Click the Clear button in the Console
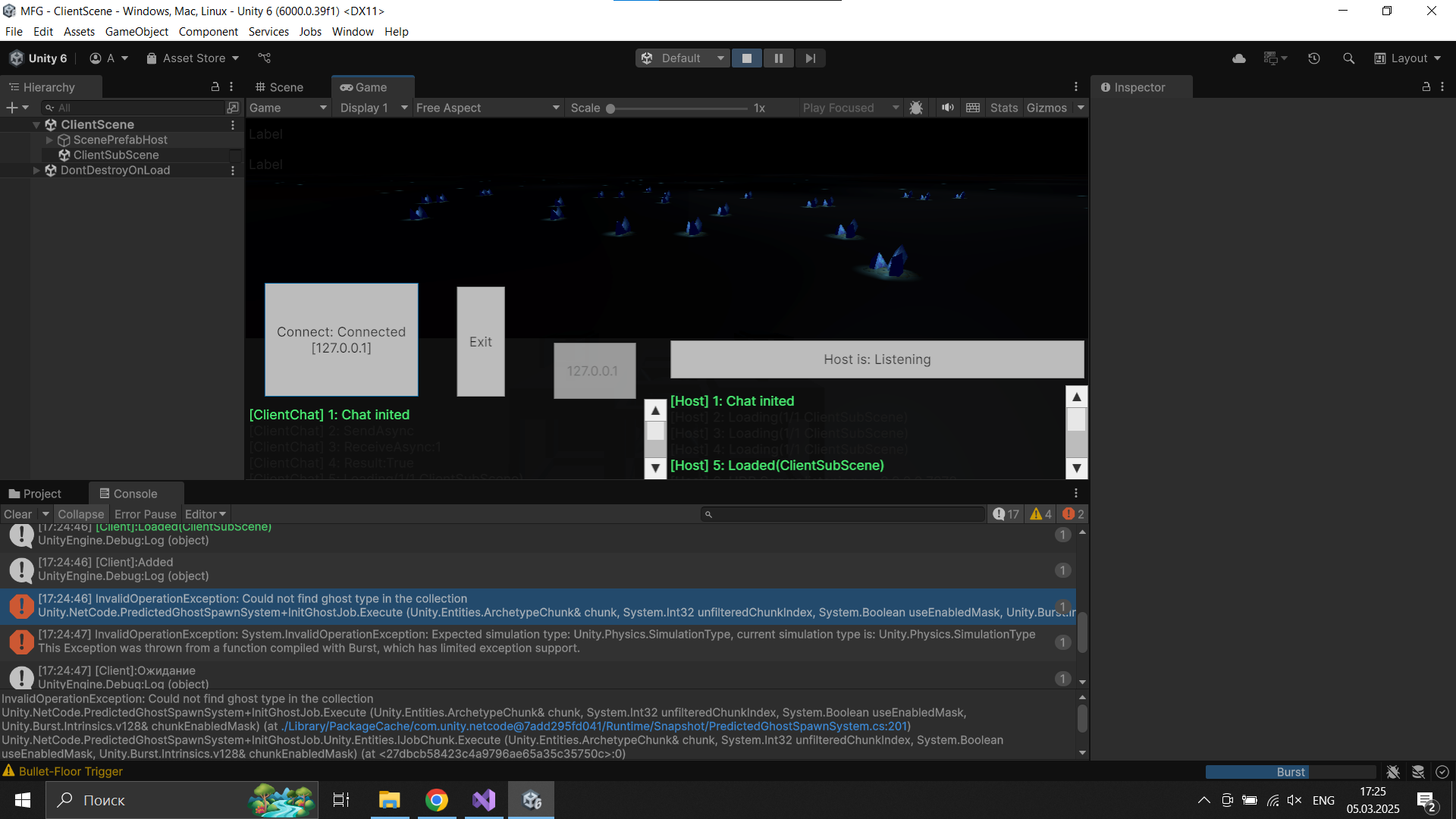1456x819 pixels. (17, 513)
